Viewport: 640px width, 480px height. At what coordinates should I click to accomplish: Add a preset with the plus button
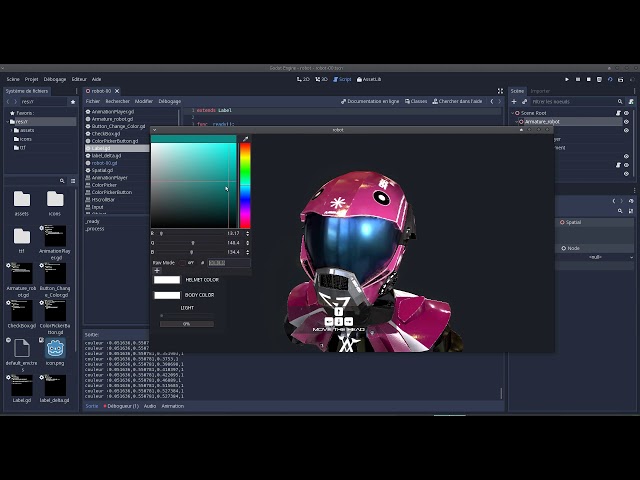pos(157,271)
